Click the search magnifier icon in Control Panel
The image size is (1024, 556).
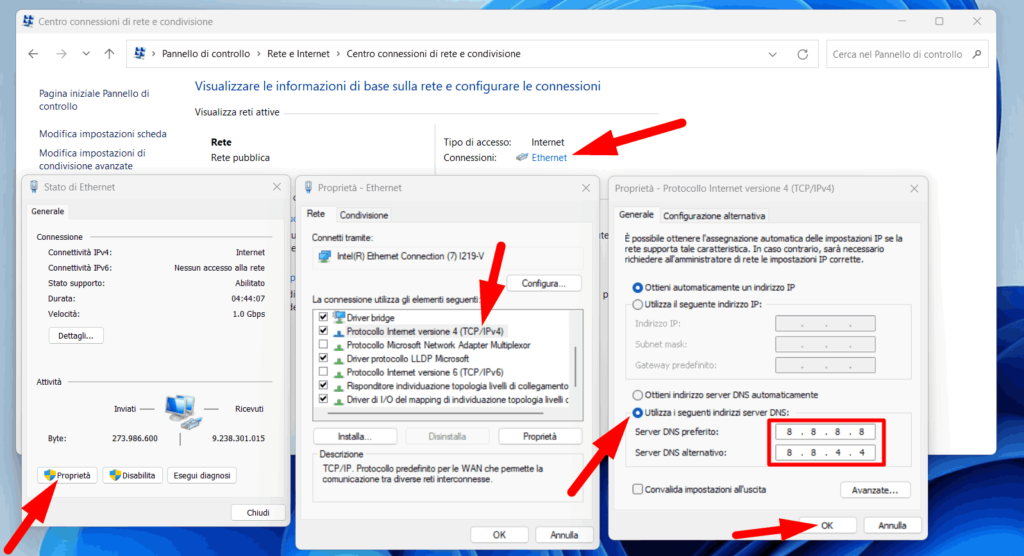(x=977, y=54)
